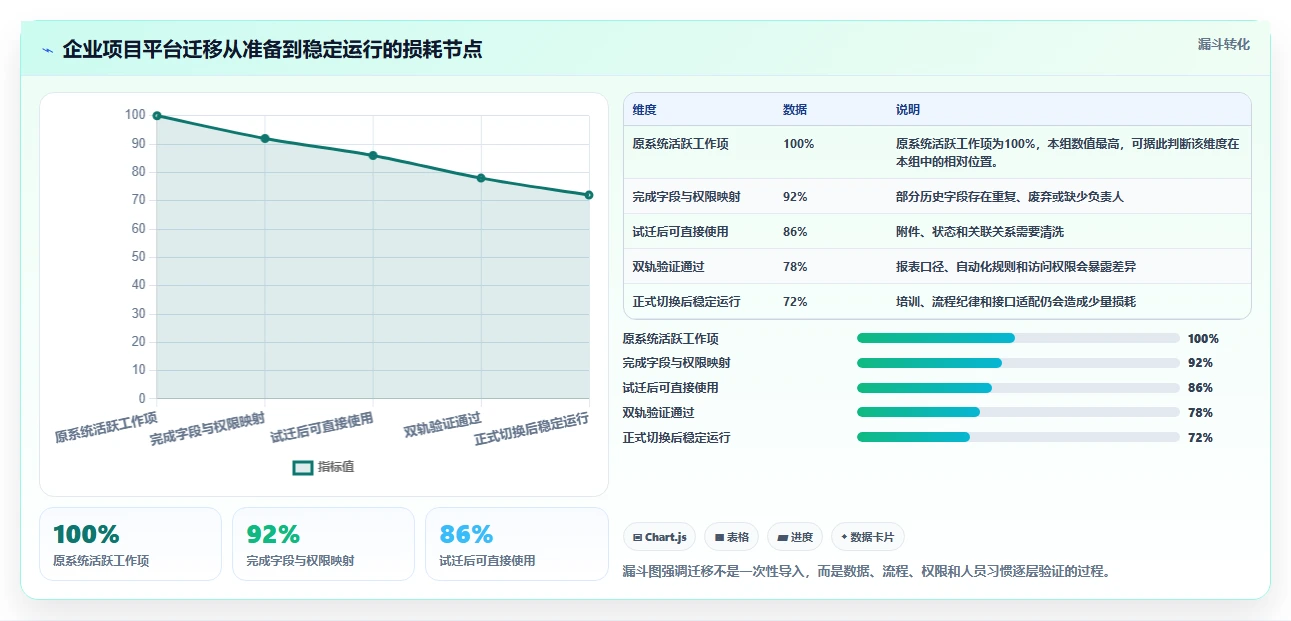The width and height of the screenshot is (1291, 621).
Task: Click the page title 企业项目平台迁移从准备到稳定运行的损耗节点
Action: [272, 49]
